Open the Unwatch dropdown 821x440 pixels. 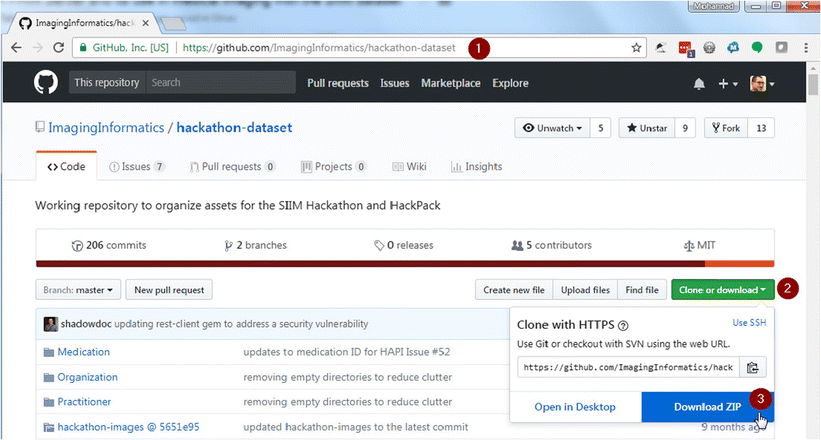pyautogui.click(x=552, y=128)
